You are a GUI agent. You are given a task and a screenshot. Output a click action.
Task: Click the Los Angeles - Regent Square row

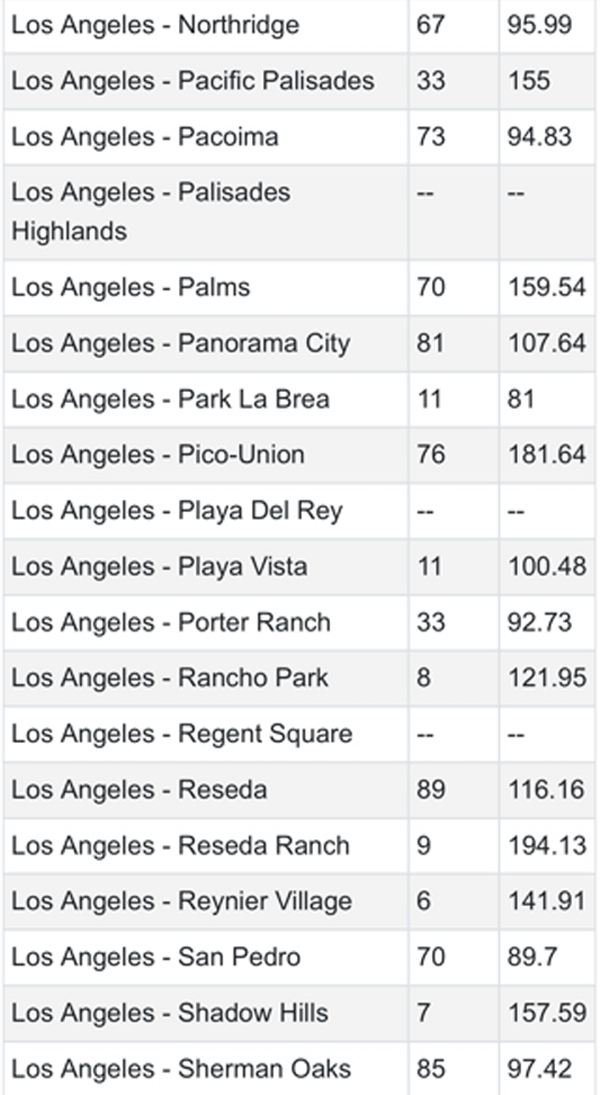point(181,734)
